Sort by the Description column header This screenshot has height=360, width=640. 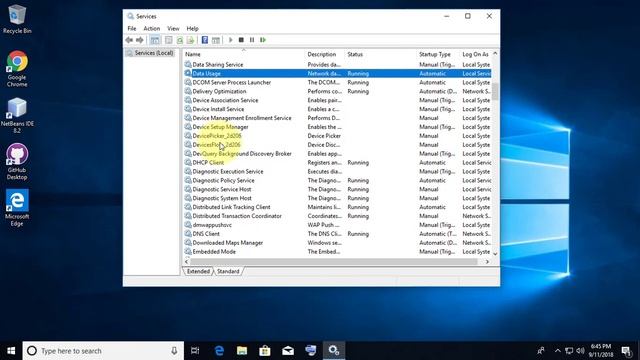pos(324,54)
